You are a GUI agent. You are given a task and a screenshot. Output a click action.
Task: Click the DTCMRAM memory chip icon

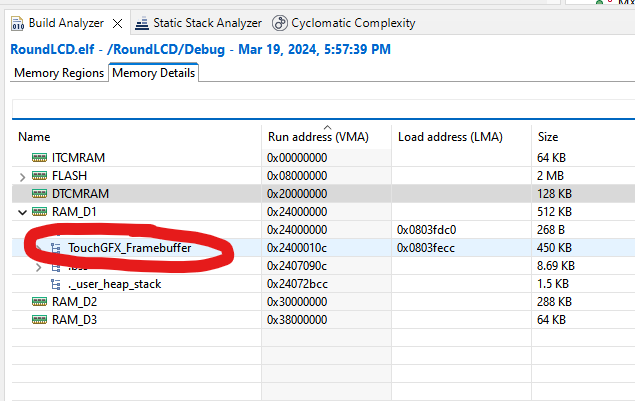point(40,193)
